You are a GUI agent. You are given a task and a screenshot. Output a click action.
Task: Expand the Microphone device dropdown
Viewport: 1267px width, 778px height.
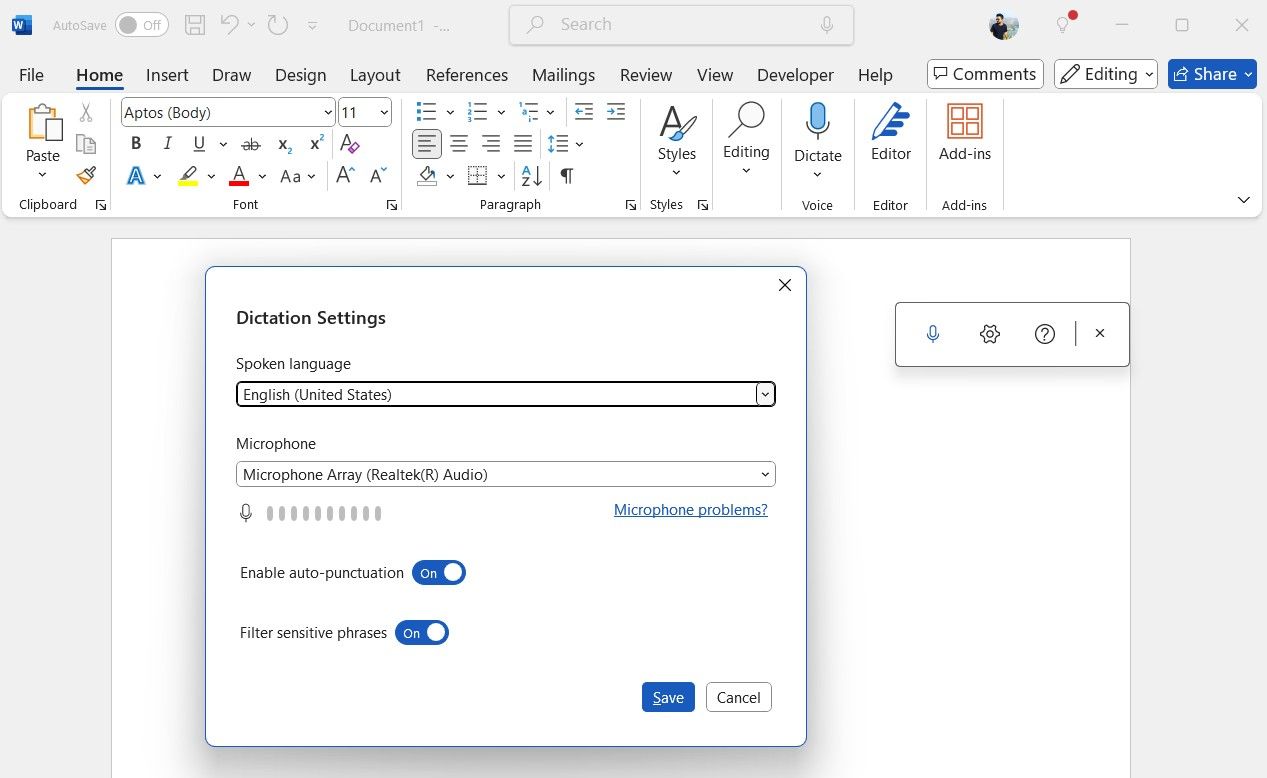765,474
